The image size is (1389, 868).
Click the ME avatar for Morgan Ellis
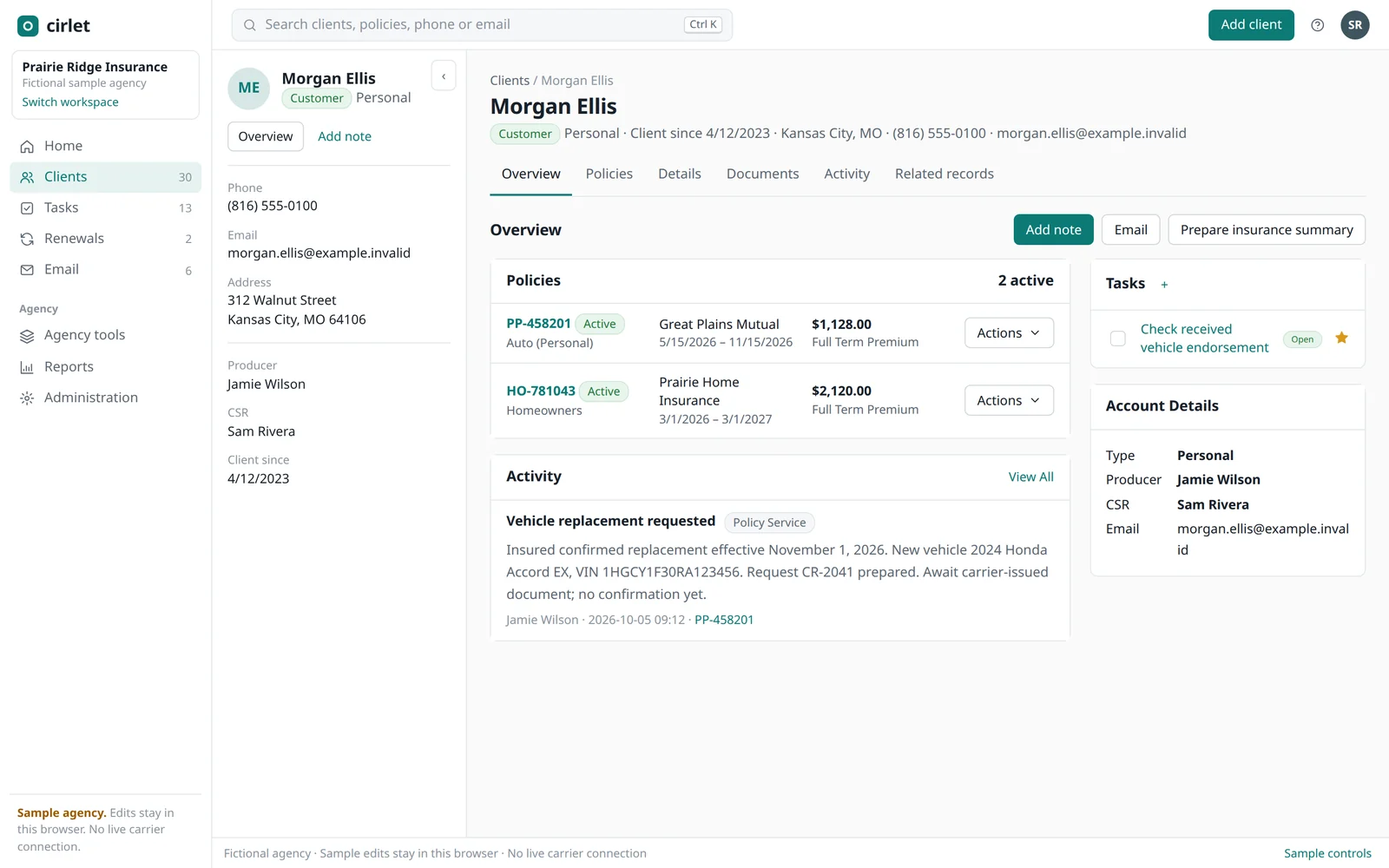coord(249,88)
